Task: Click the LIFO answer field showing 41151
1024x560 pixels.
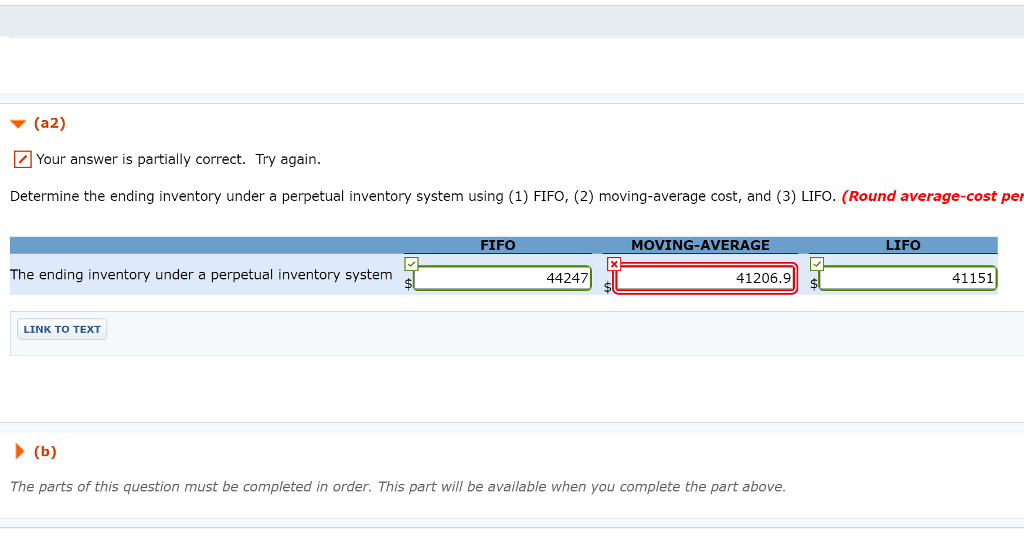Action: (907, 279)
